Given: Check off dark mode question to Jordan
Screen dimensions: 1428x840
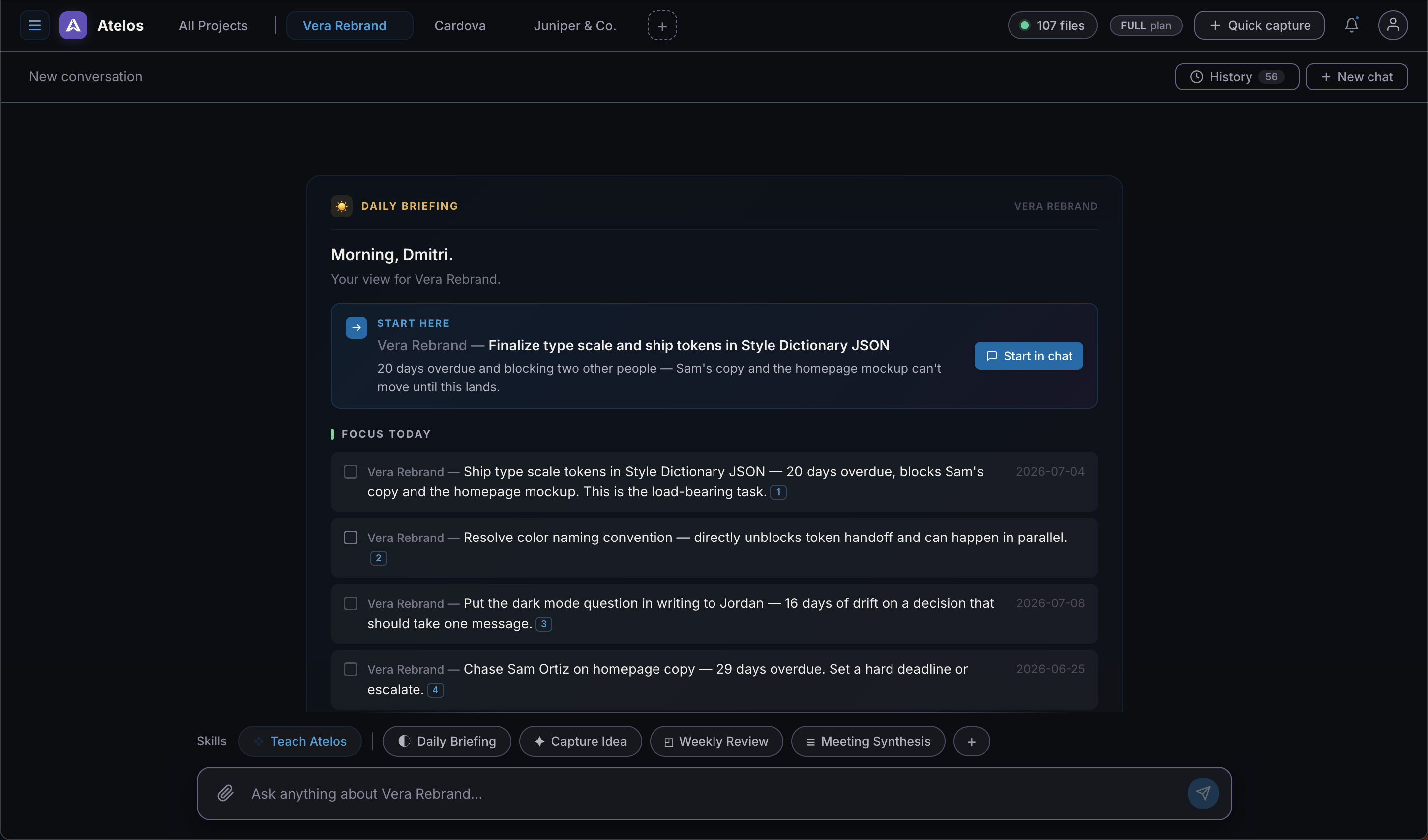Looking at the screenshot, I should 351,603.
